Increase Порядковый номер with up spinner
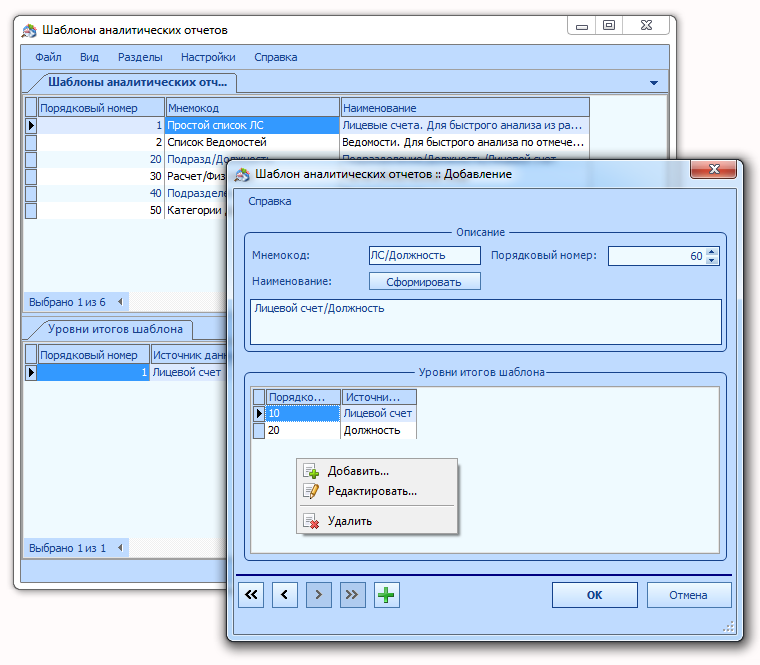This screenshot has height=665, width=760. (712, 252)
